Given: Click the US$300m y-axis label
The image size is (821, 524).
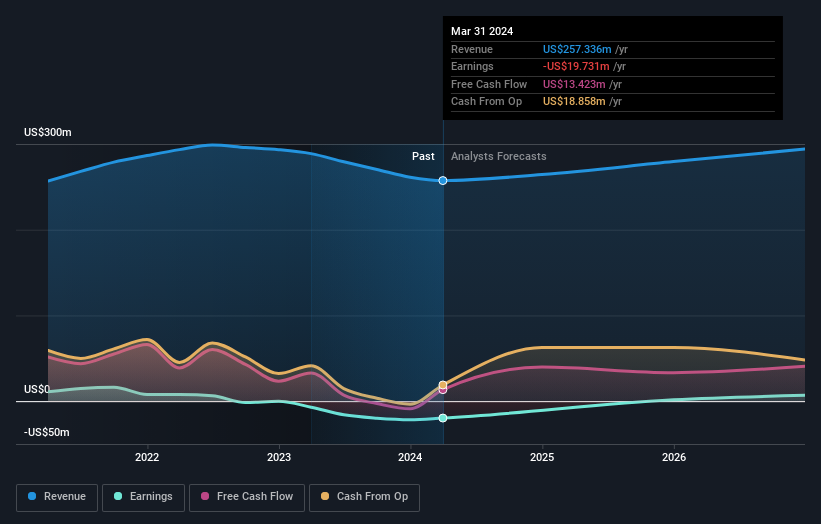Looking at the screenshot, I should click(48, 132).
